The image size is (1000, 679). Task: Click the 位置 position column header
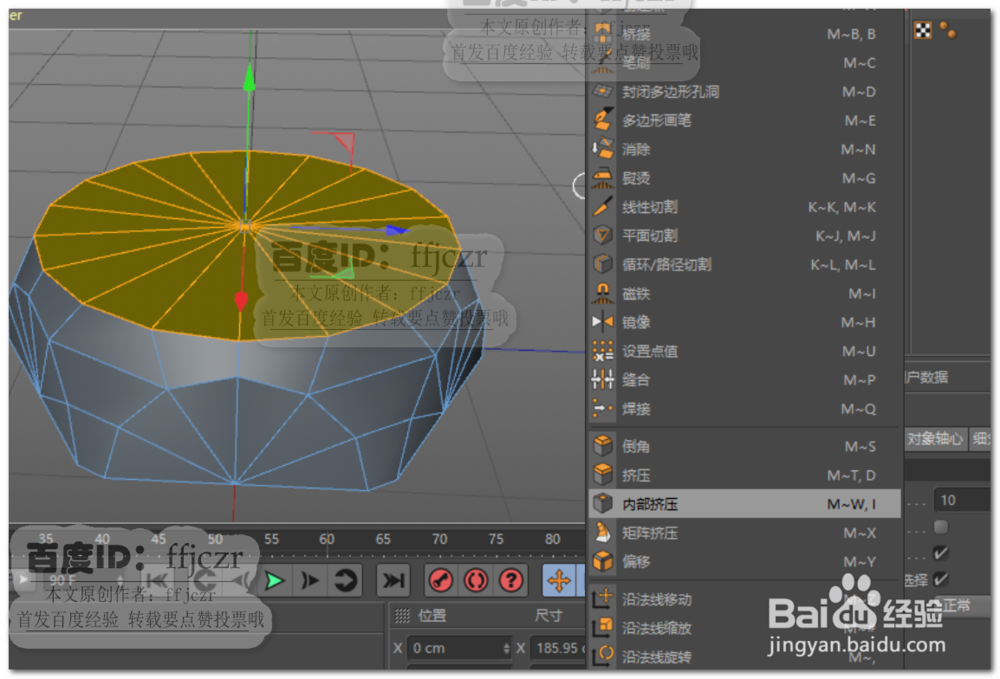432,616
